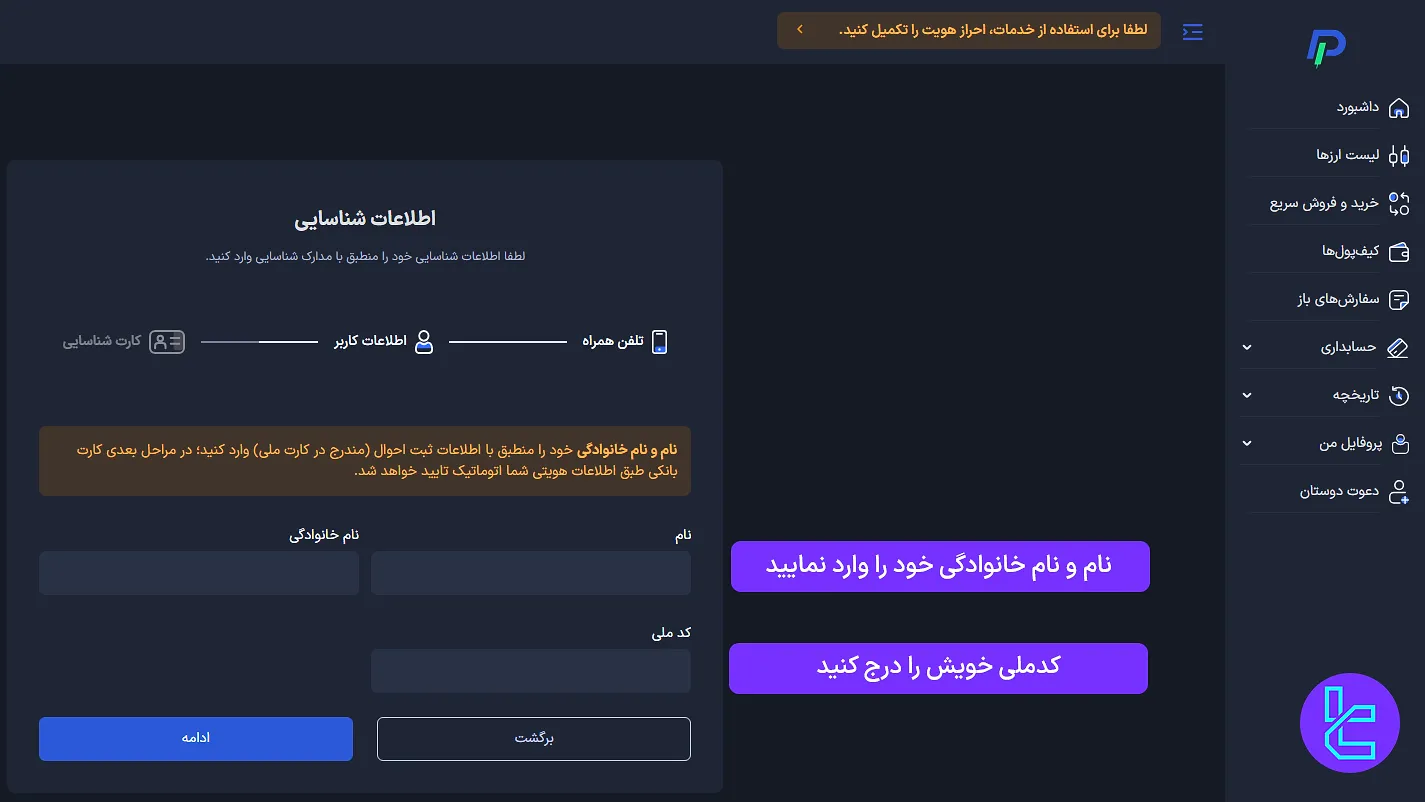The image size is (1425, 802).
Task: Click inside the نام input field
Action: point(530,572)
